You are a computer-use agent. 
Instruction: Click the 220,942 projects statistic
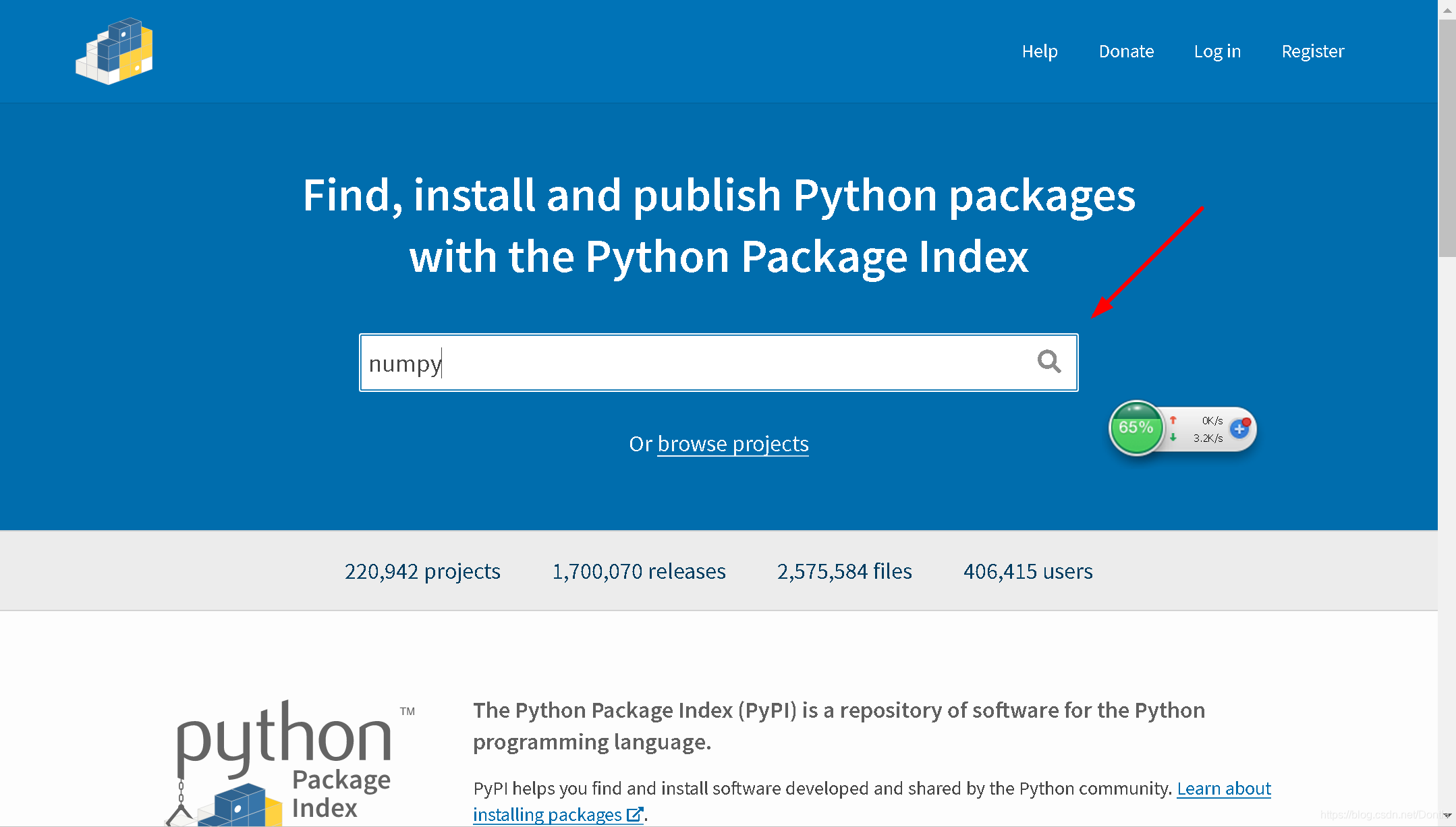click(422, 571)
